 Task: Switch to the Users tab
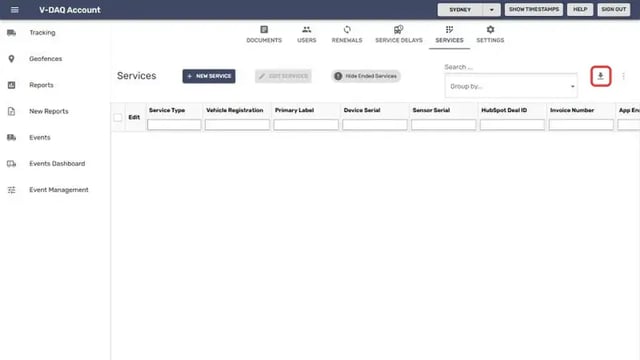pos(307,35)
